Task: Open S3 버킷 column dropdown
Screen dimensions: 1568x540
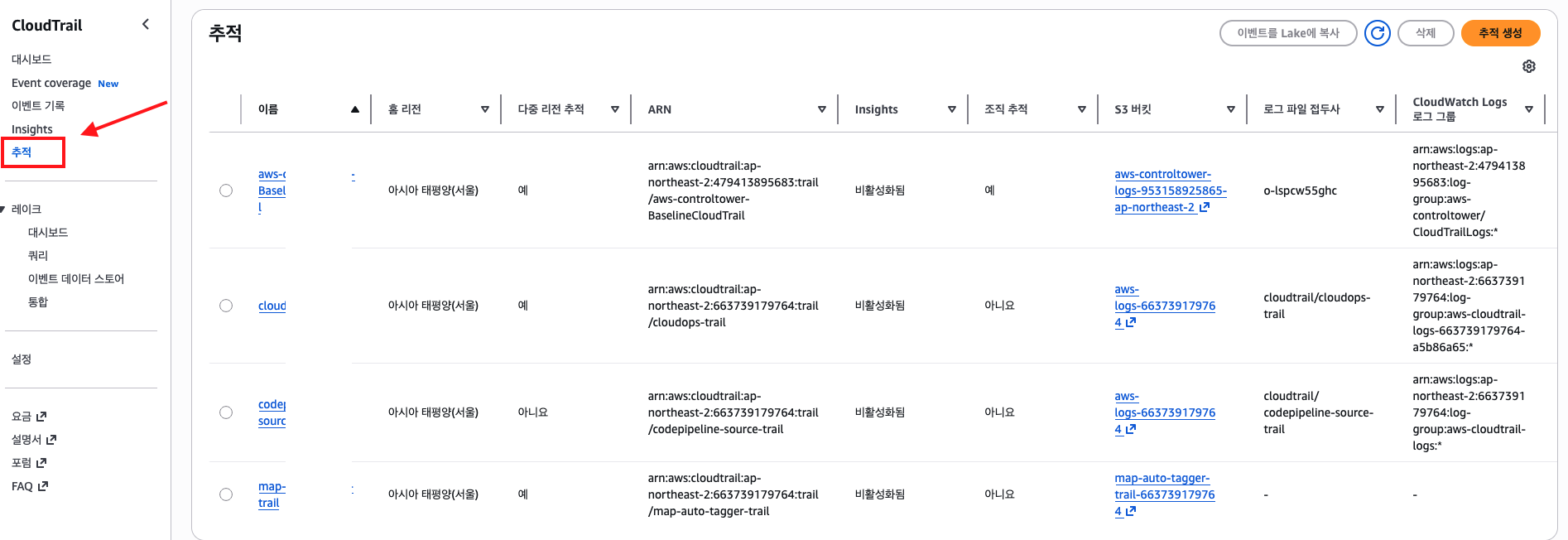Action: [x=1231, y=109]
